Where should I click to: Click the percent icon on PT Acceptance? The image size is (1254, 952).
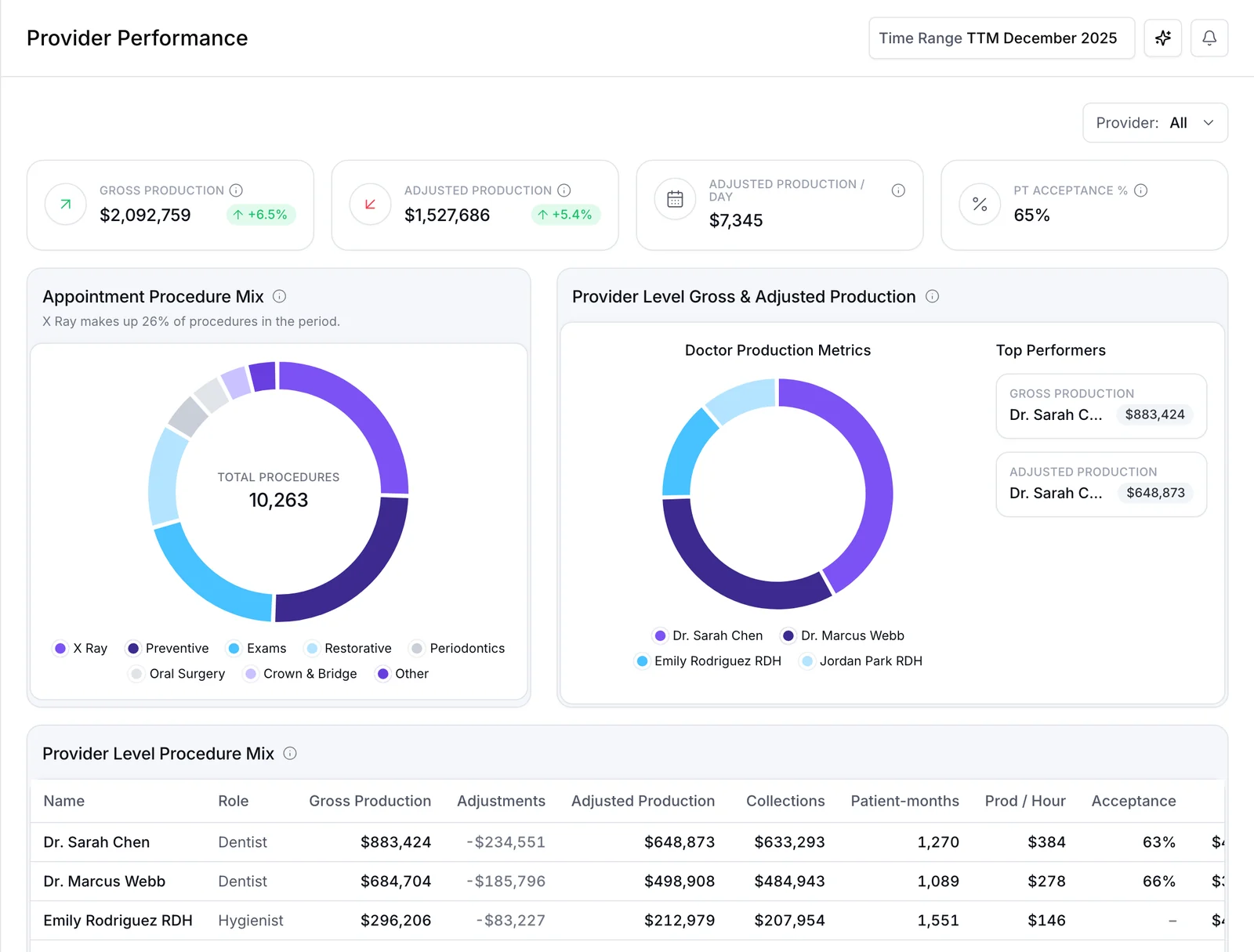click(x=980, y=205)
